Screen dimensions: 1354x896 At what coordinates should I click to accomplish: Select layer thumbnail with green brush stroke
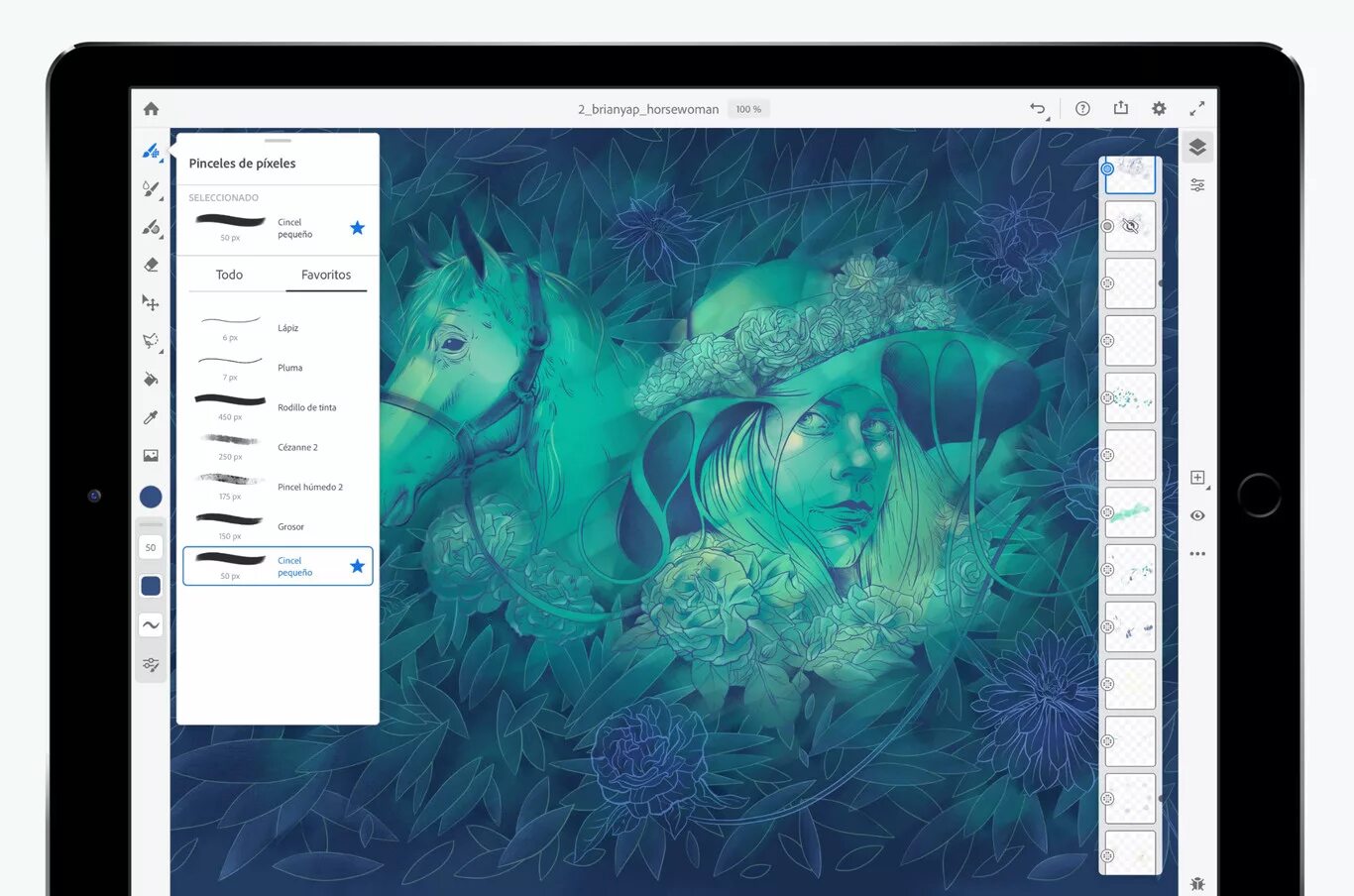1130,512
